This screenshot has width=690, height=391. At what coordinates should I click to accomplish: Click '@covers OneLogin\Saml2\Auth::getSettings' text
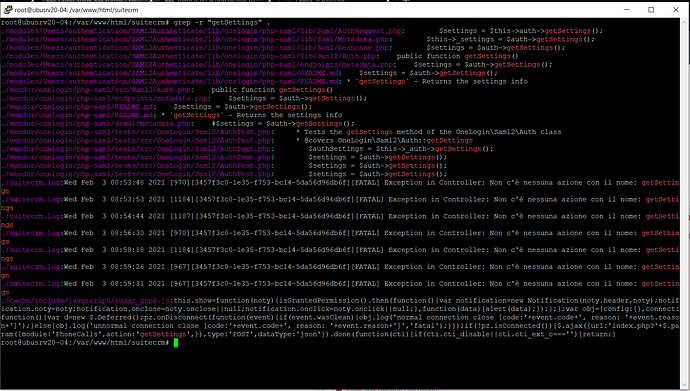click(389, 140)
